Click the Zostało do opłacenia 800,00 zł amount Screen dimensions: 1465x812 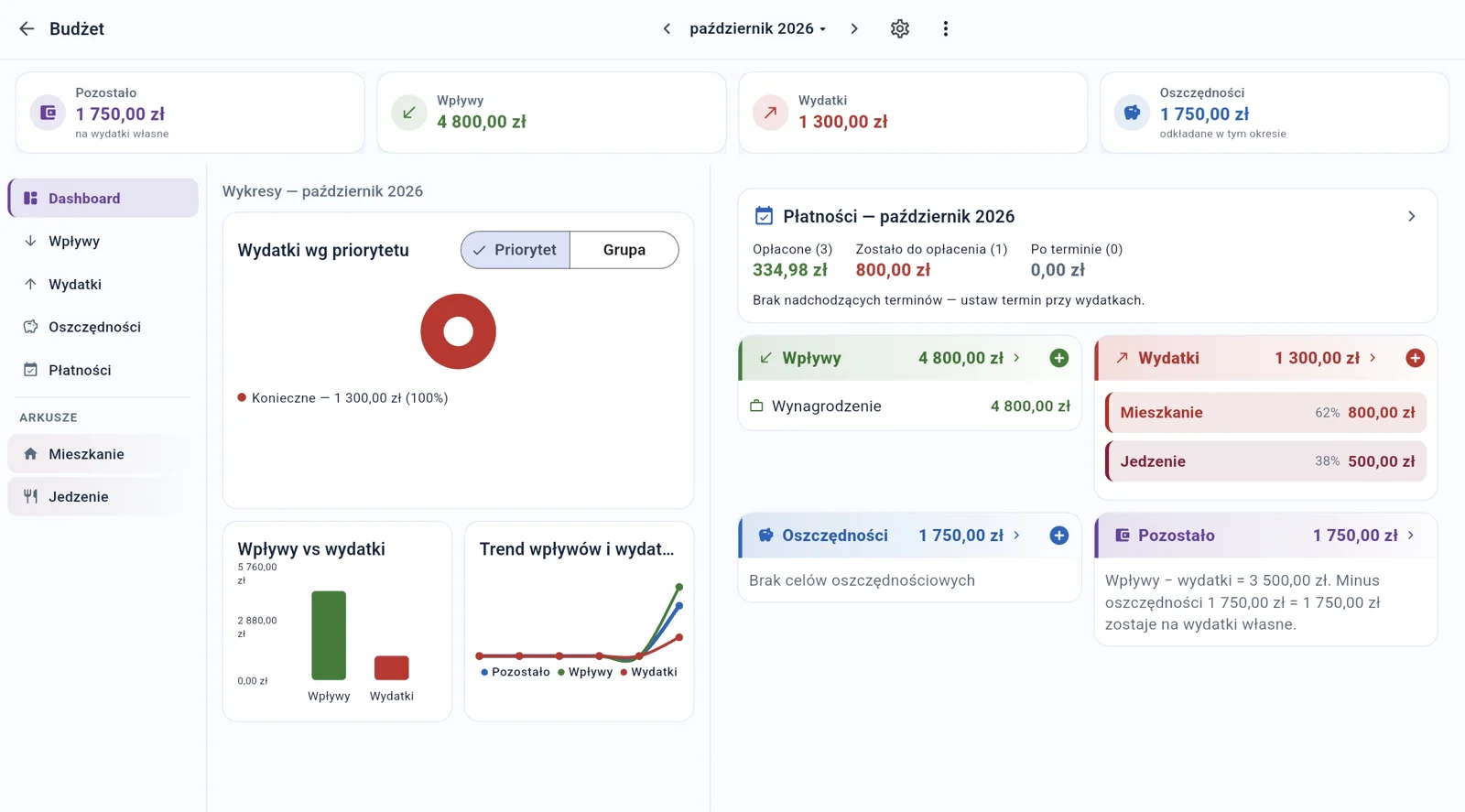pyautogui.click(x=893, y=270)
